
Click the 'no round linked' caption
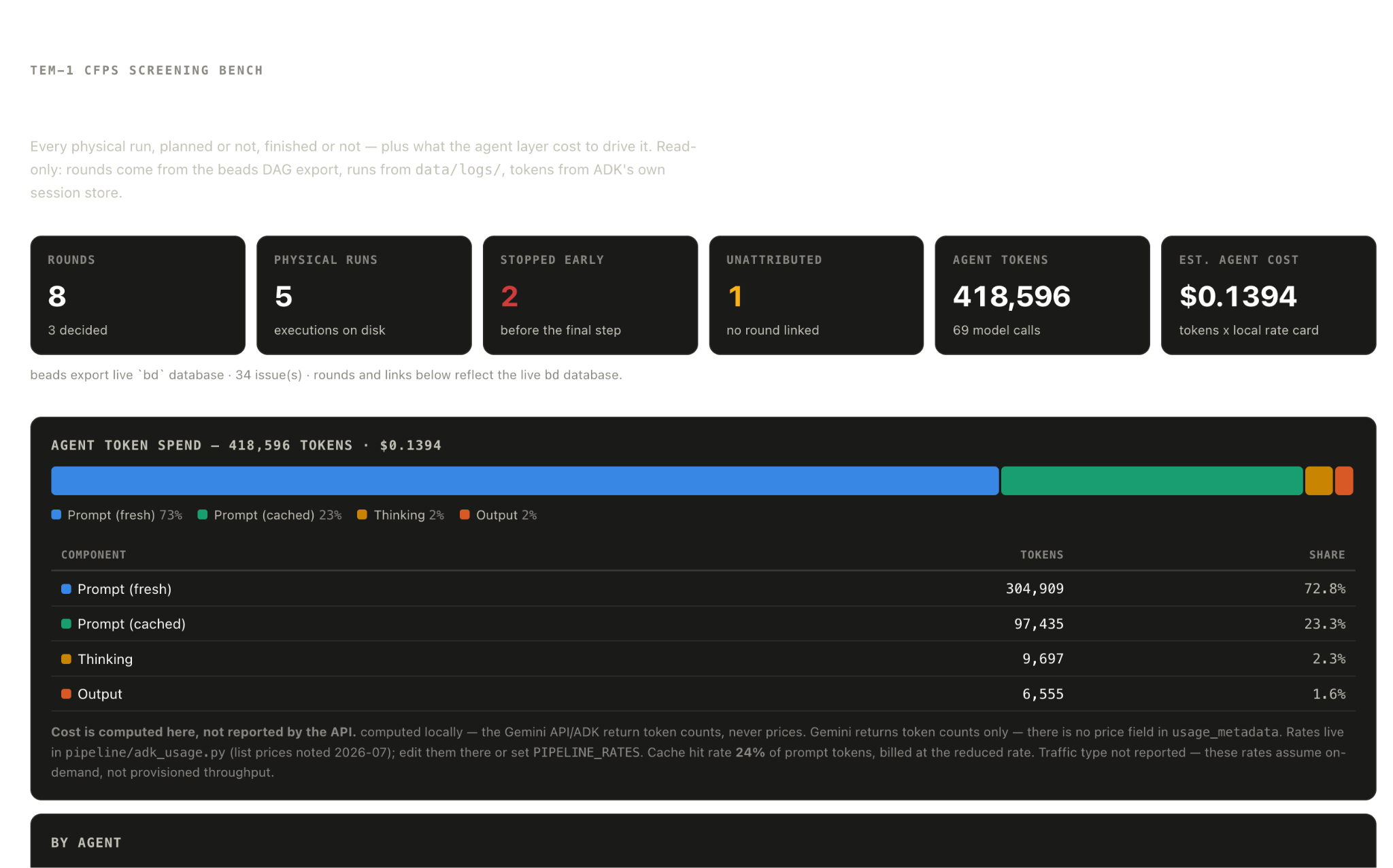[x=773, y=330]
